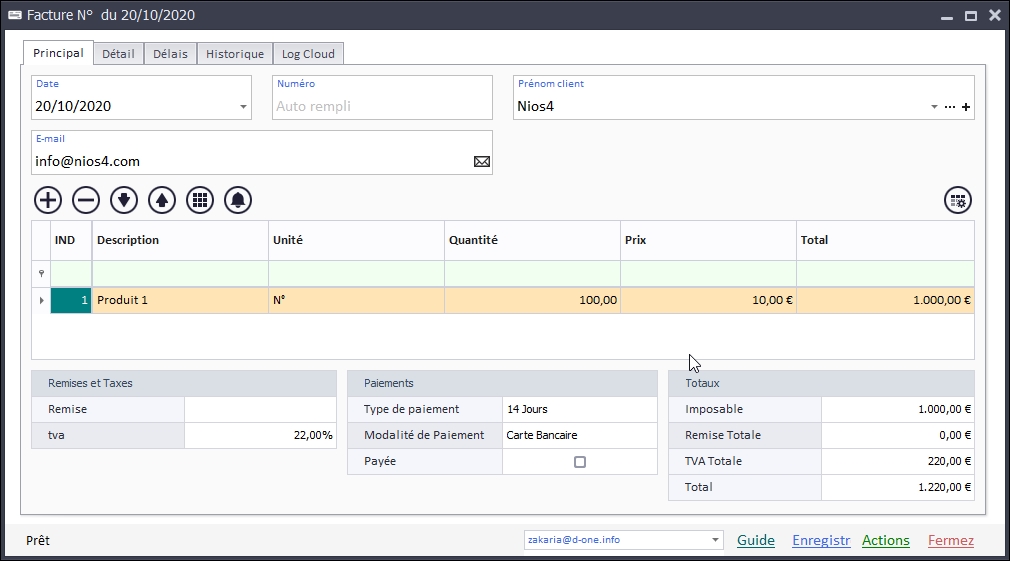This screenshot has width=1010, height=561.
Task: Switch to the Détail tab
Action: click(x=118, y=54)
